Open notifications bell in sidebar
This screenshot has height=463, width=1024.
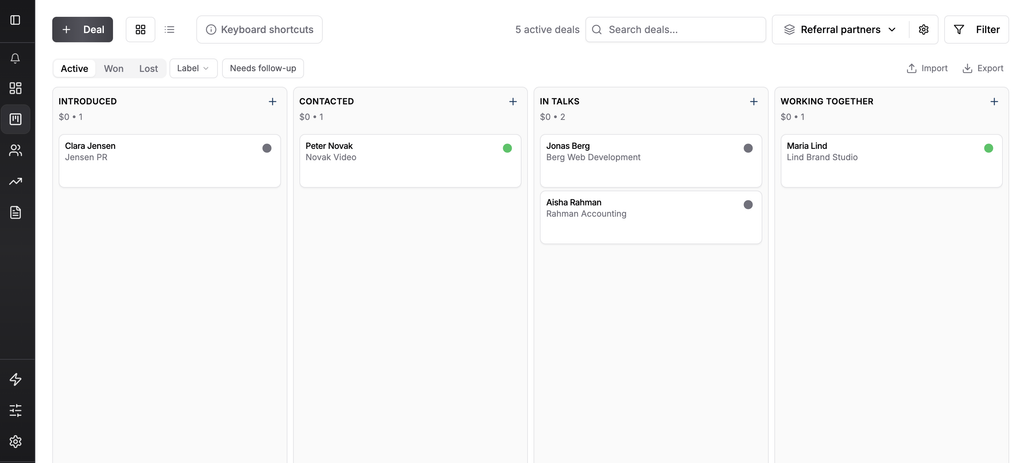15,58
